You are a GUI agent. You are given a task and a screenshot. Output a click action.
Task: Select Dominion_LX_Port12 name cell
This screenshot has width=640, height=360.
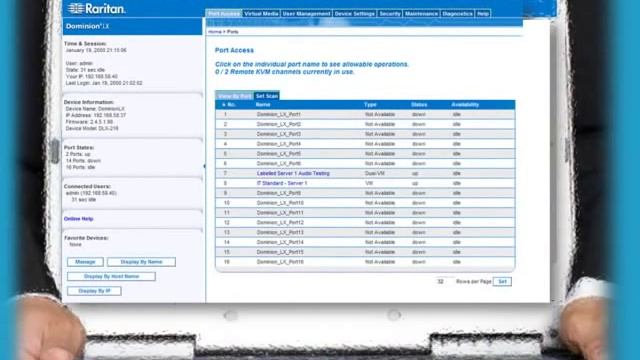click(x=280, y=222)
